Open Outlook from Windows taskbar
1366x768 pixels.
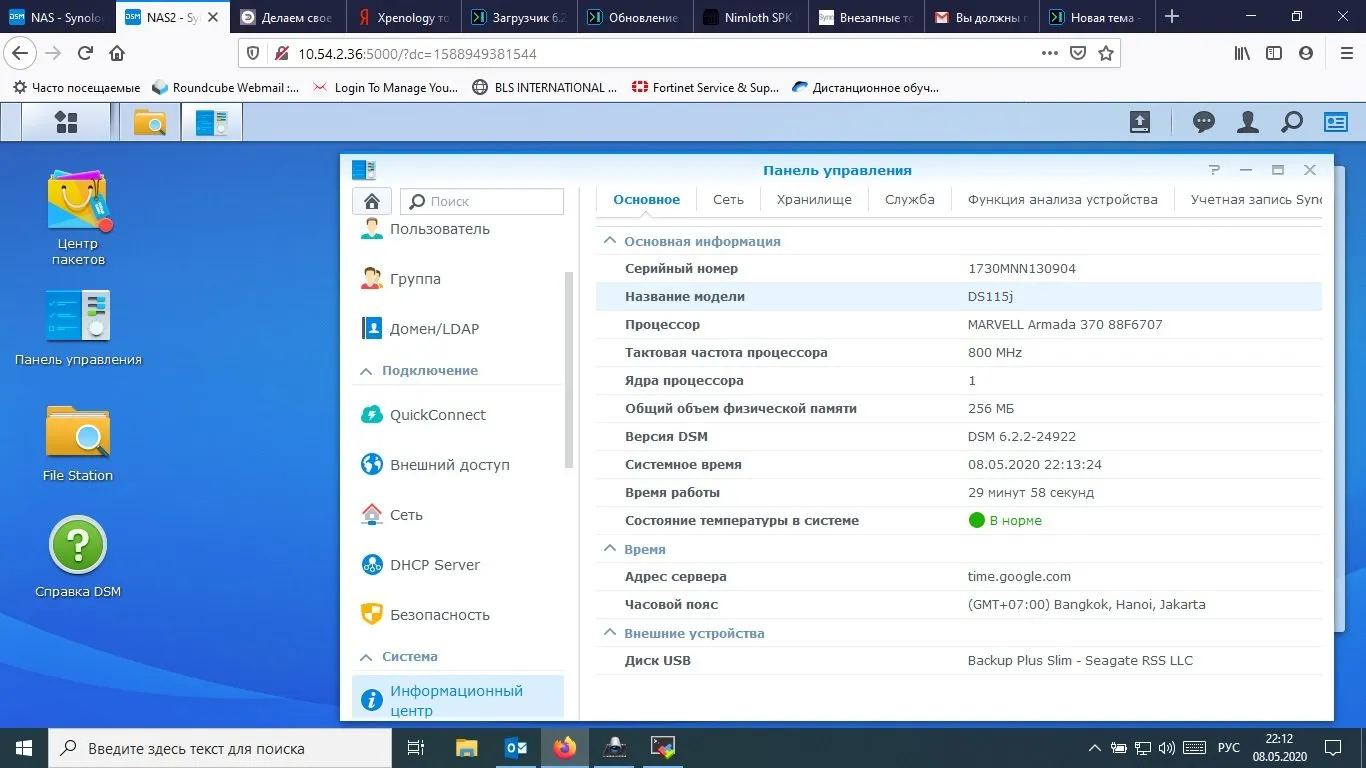(516, 748)
